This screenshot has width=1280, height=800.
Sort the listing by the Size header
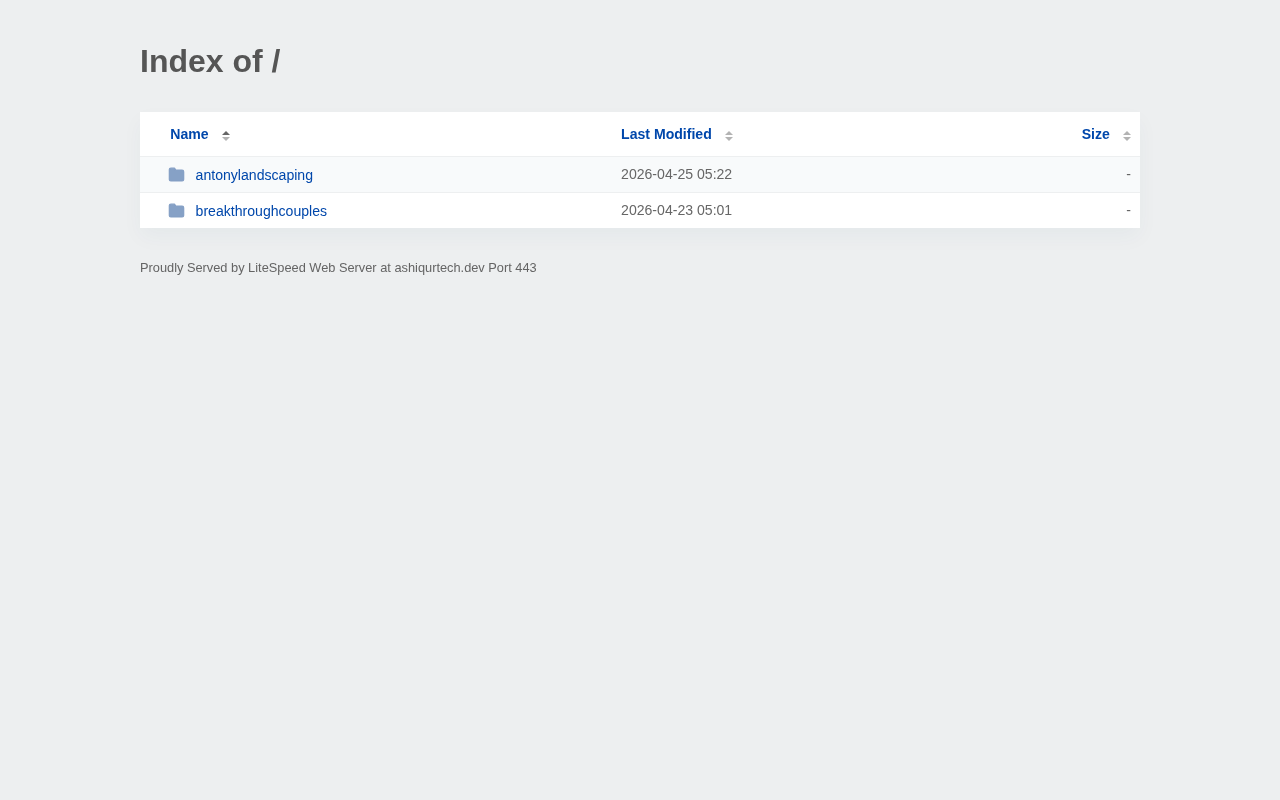tap(1095, 134)
